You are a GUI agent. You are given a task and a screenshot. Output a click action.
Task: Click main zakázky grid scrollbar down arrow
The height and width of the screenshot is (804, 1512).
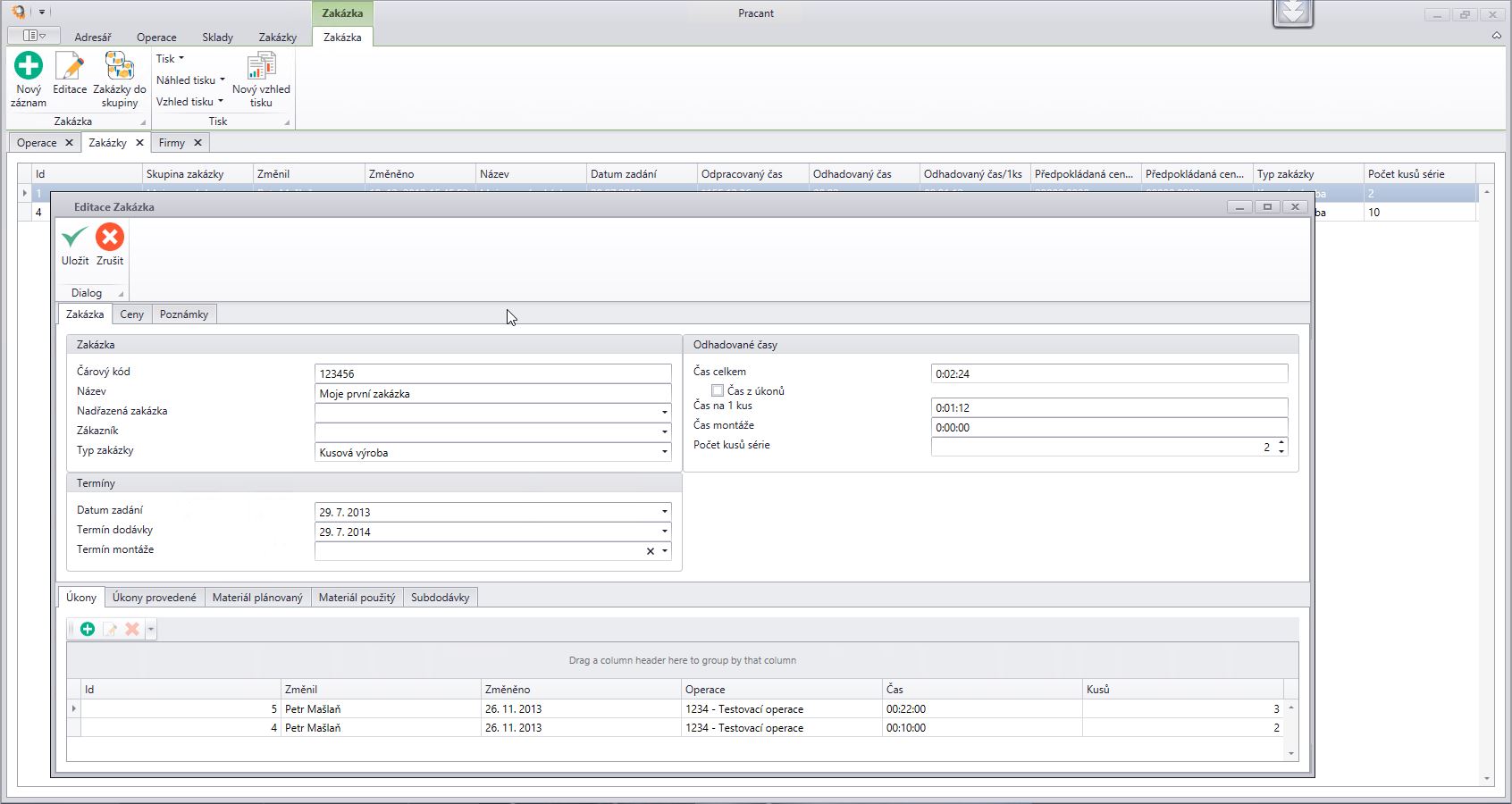pos(1487,779)
